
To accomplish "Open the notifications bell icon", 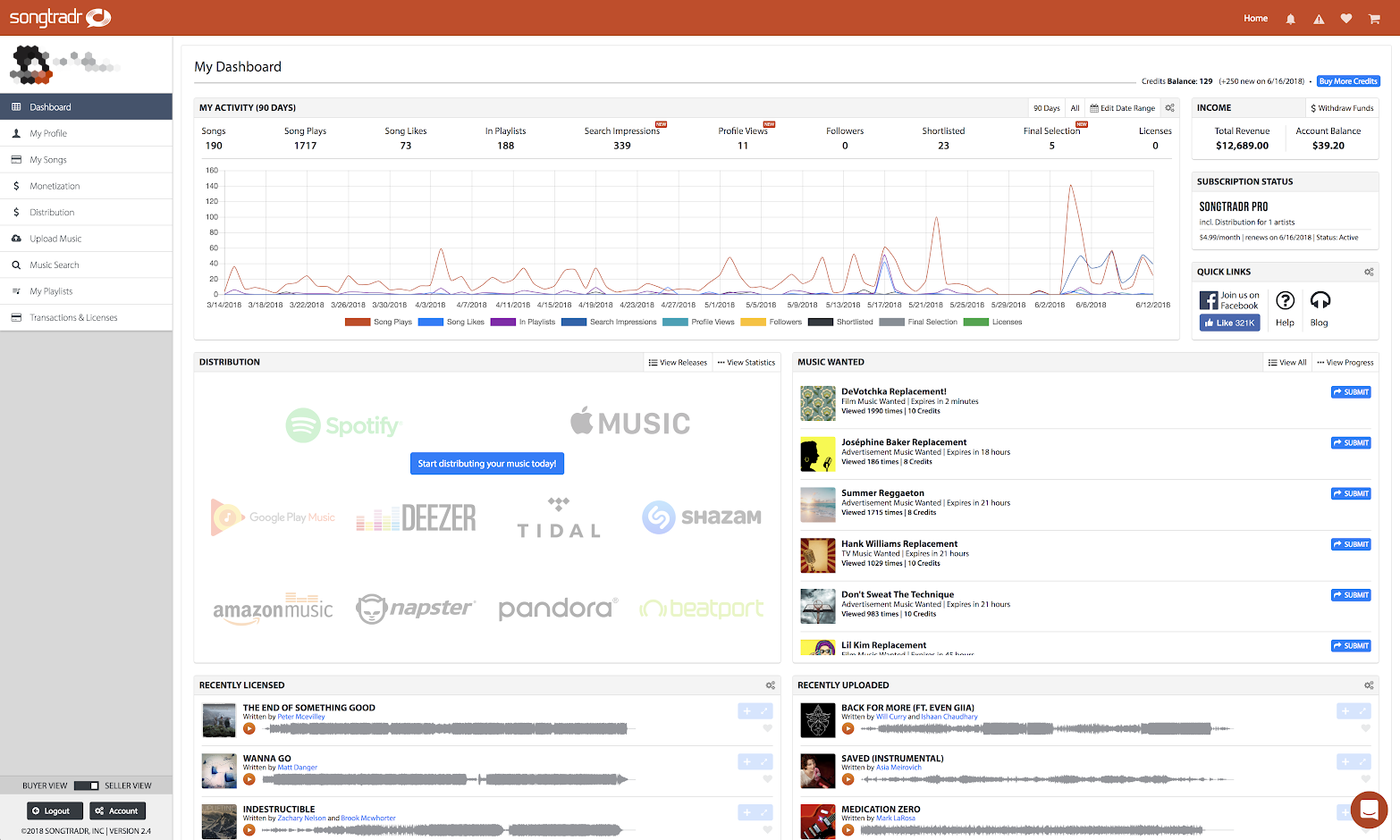I will point(1290,19).
